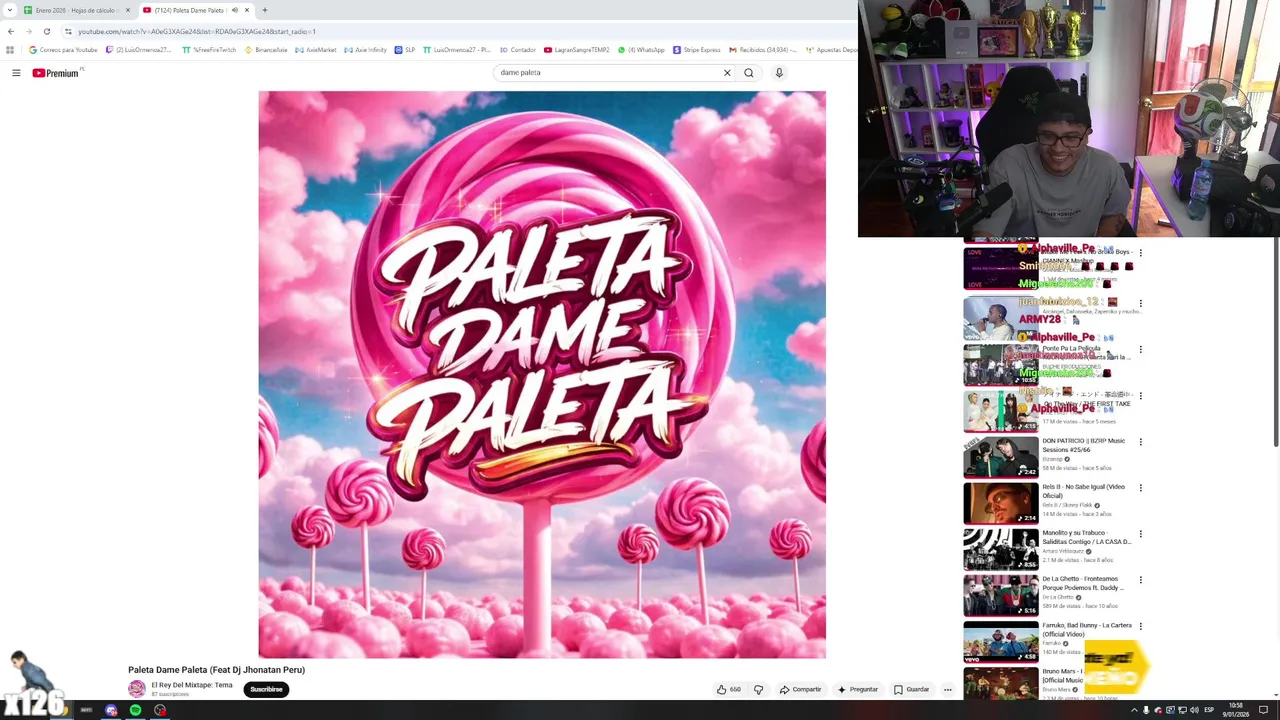Open options for Manolito y su Trabuco video
1280x720 pixels.
click(1140, 534)
